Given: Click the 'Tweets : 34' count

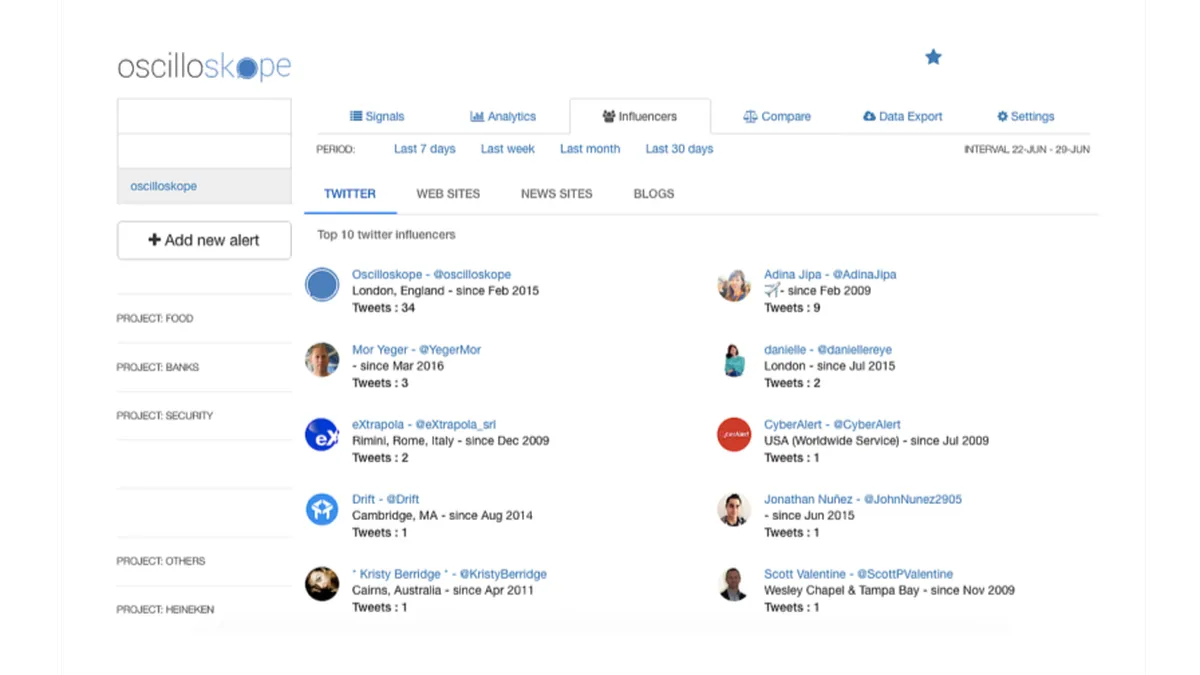Looking at the screenshot, I should [x=383, y=308].
